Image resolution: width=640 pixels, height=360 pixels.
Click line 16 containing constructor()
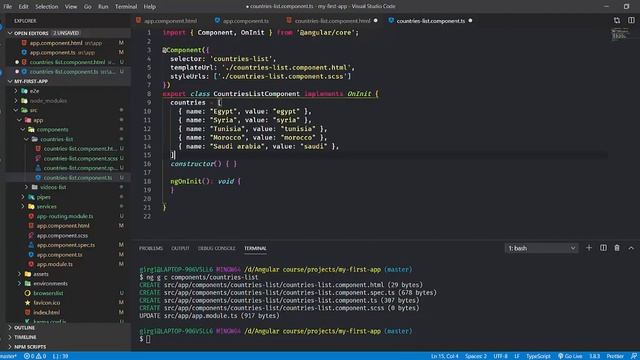(x=203, y=164)
